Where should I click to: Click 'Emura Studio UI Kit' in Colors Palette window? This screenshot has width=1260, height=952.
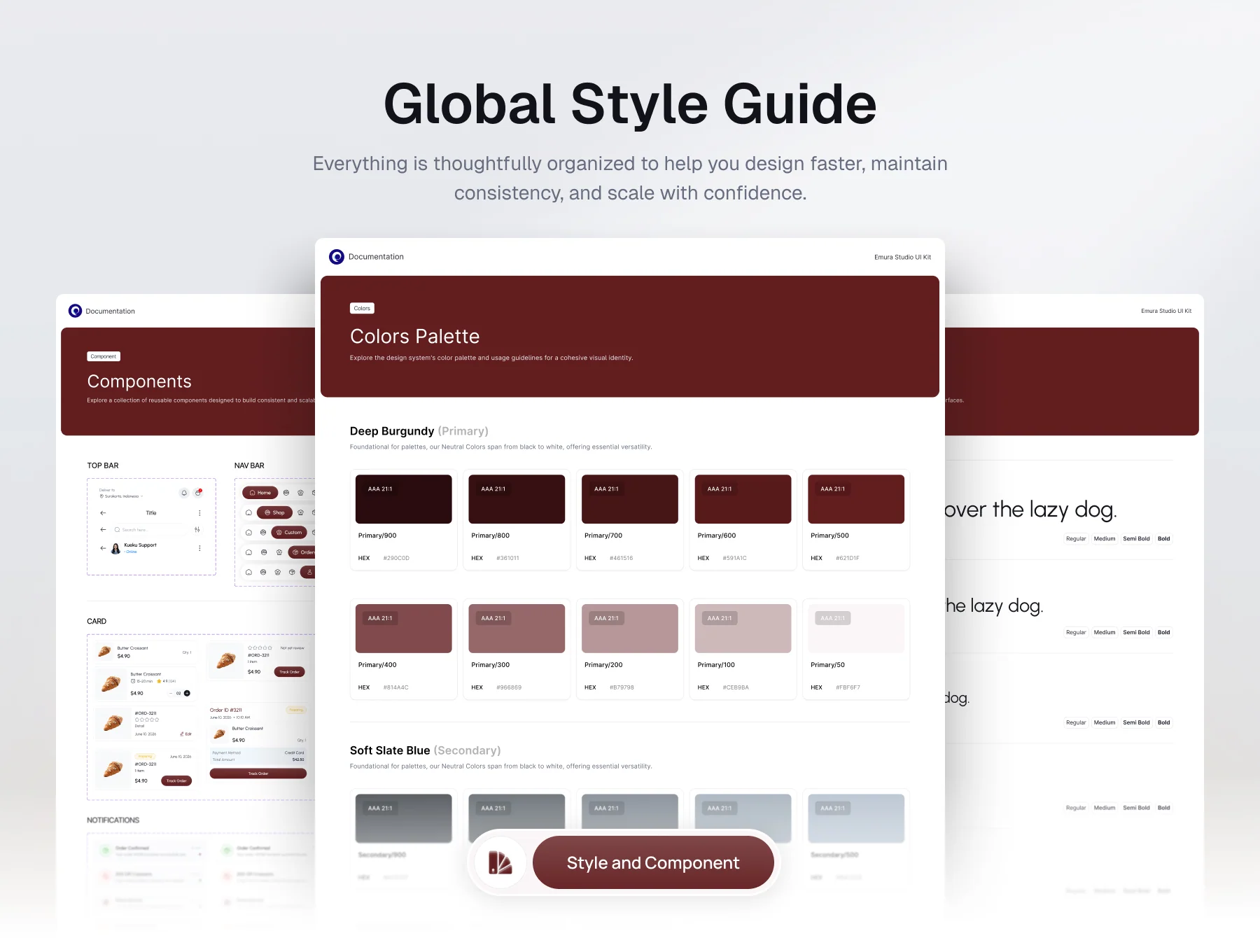coord(902,257)
